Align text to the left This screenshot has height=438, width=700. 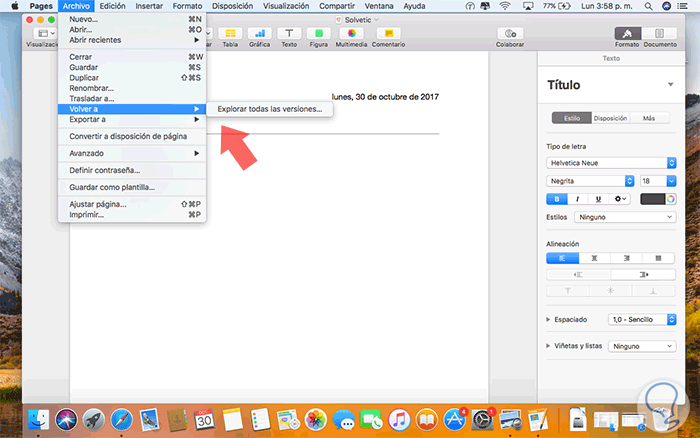pyautogui.click(x=562, y=258)
